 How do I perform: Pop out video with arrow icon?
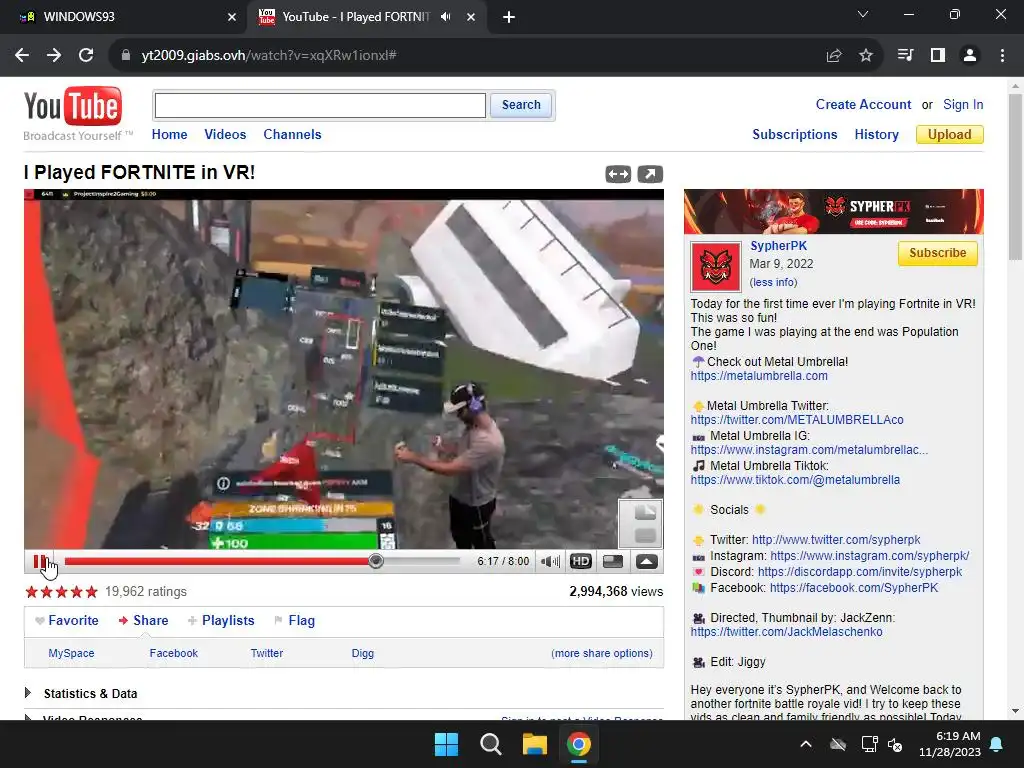click(x=650, y=174)
